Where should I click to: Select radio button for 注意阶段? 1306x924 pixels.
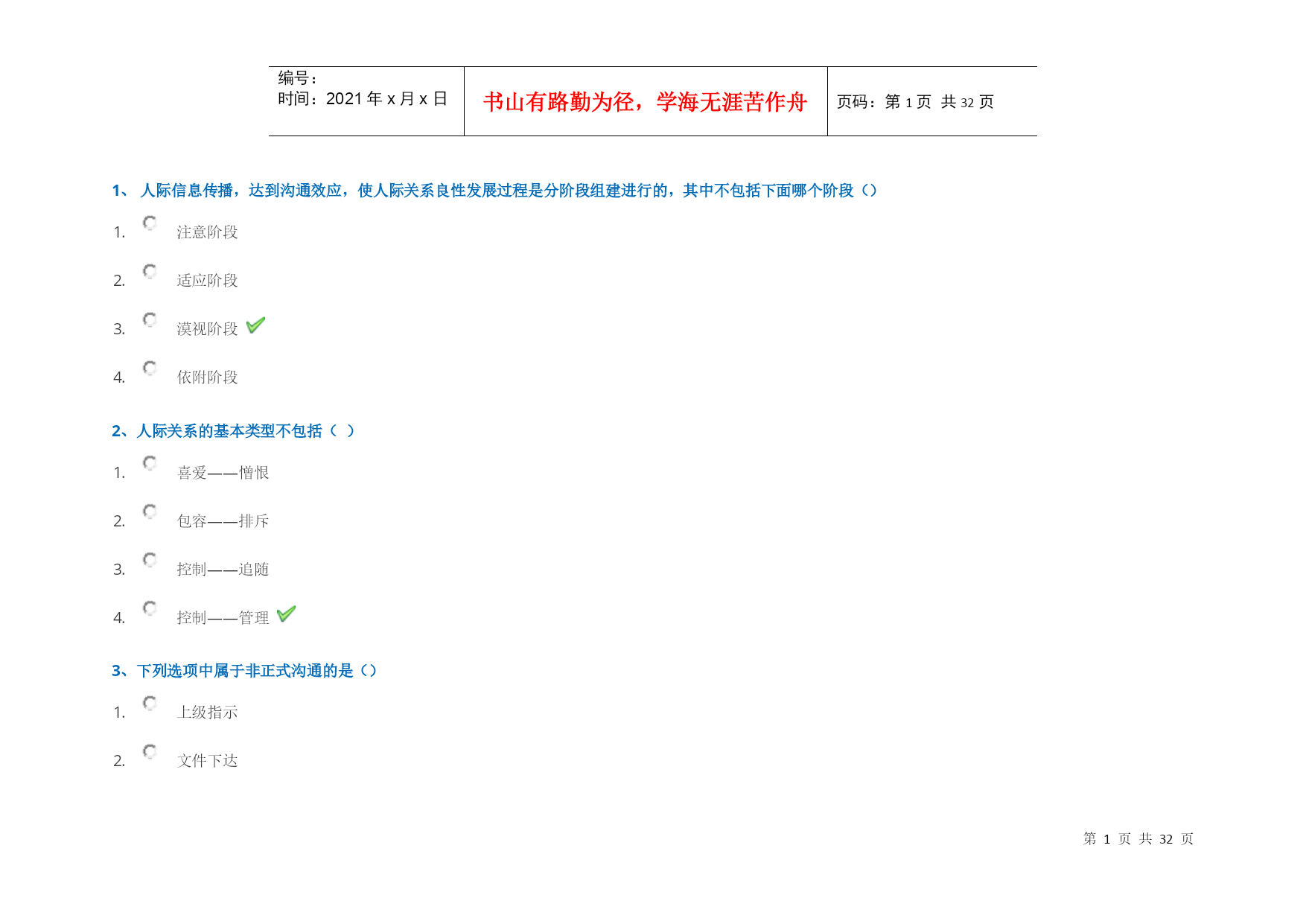150,223
